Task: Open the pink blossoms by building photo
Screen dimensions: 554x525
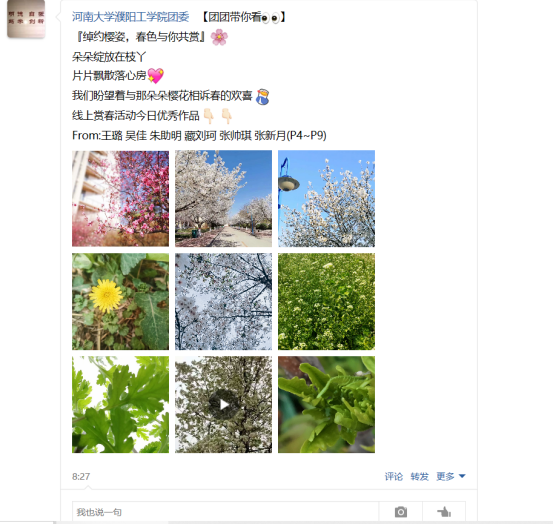Action: click(120, 198)
